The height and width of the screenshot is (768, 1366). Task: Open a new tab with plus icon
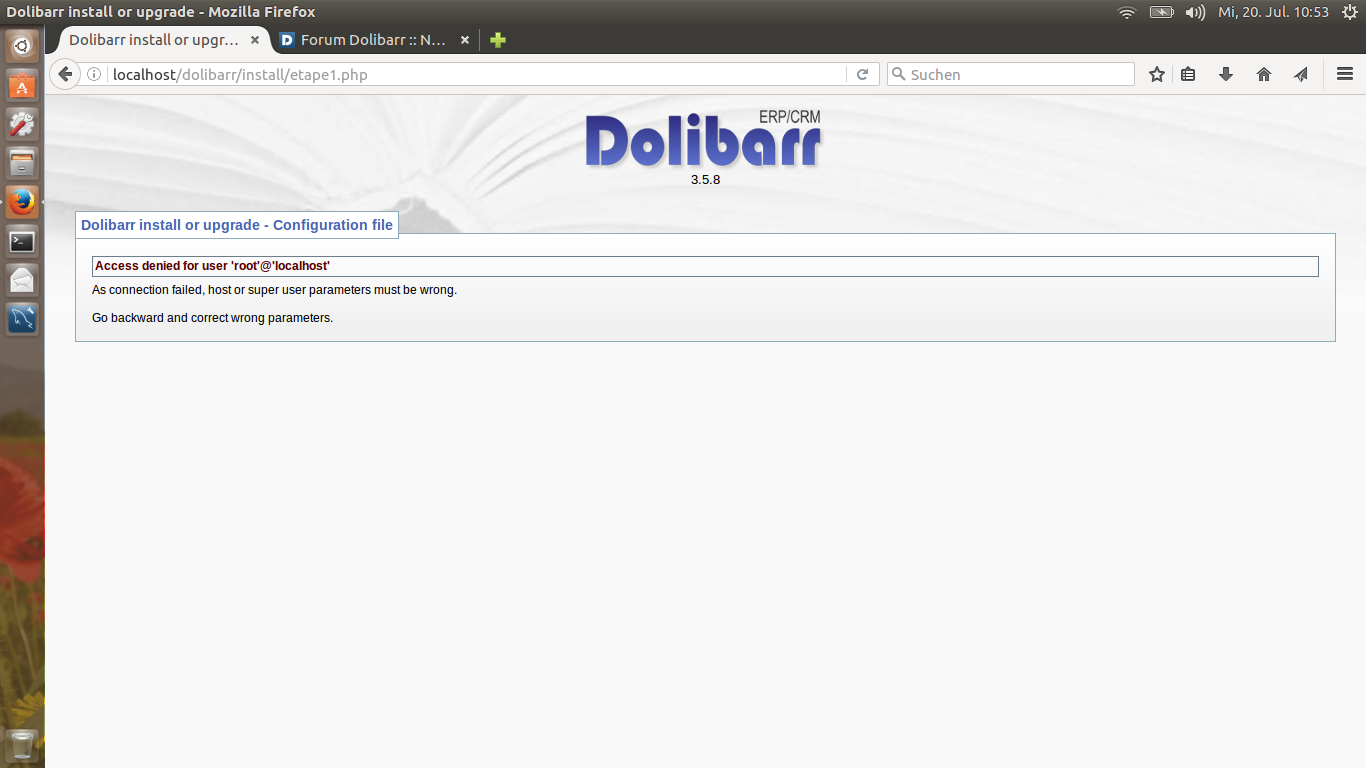coord(498,40)
